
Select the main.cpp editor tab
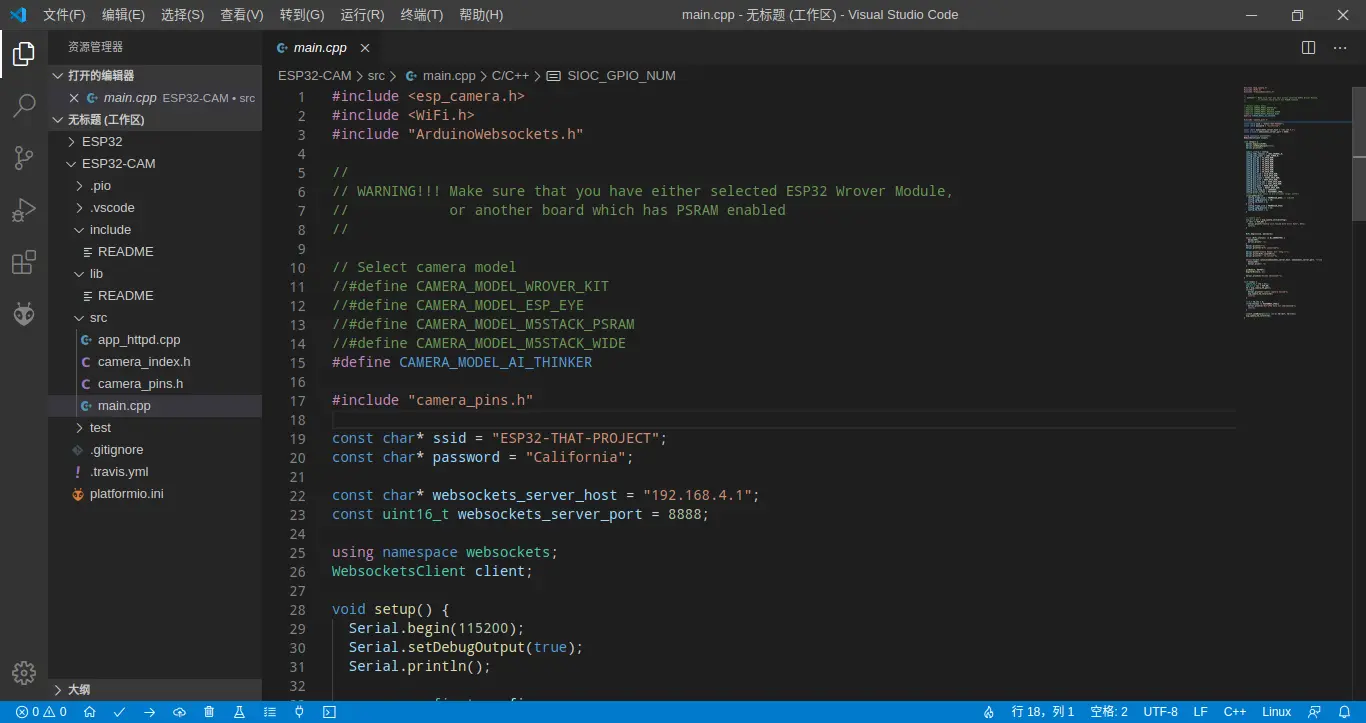(x=321, y=47)
